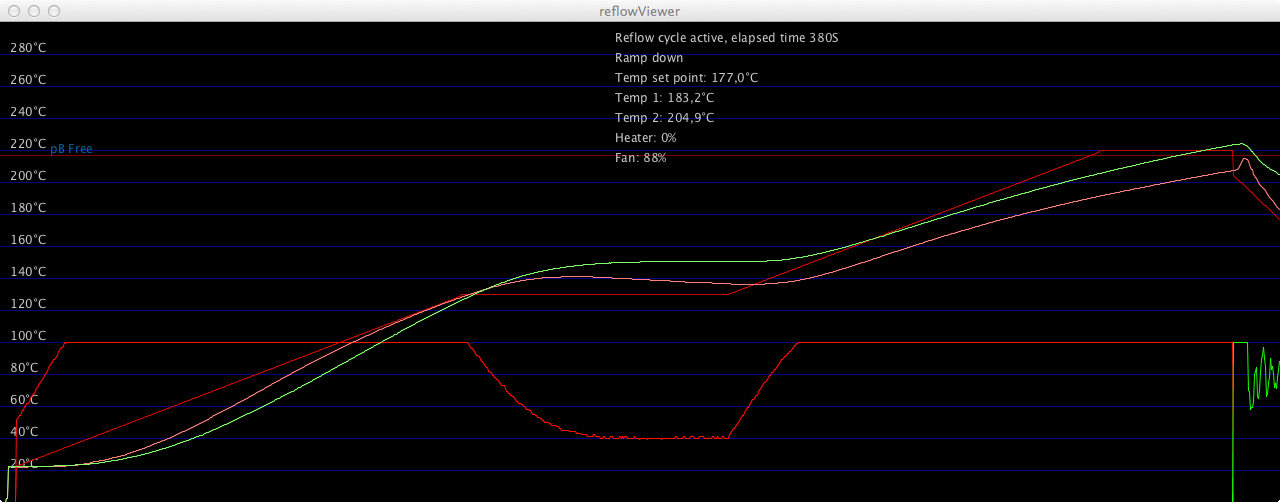Screen dimensions: 1280x502
Task: Click the 20°C axis label
Action: coord(24,464)
